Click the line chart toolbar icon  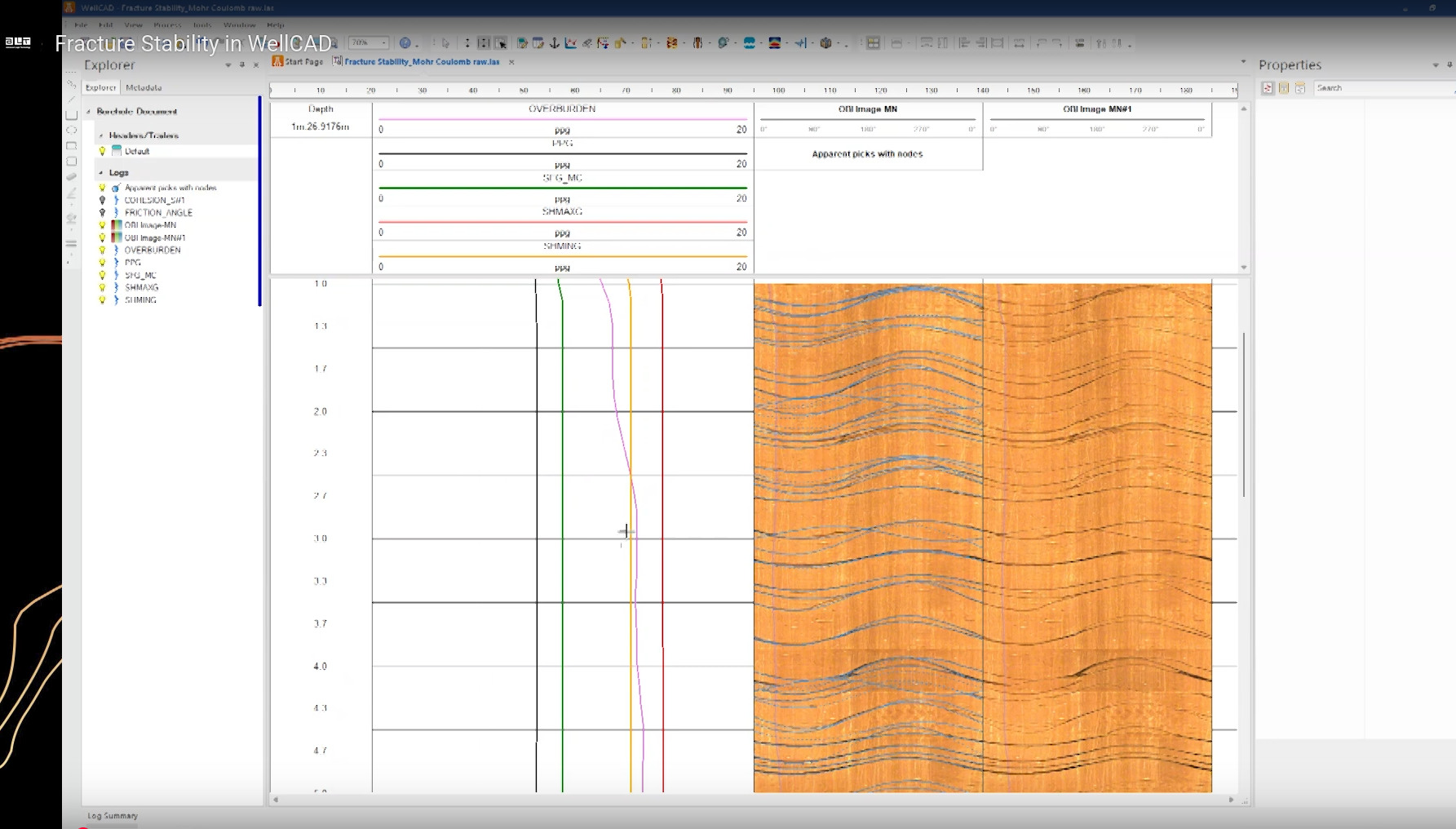[x=570, y=43]
